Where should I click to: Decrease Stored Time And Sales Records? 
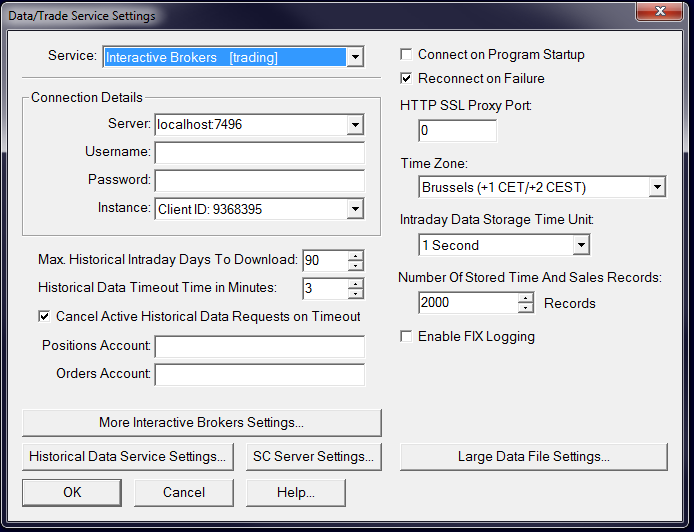click(526, 307)
